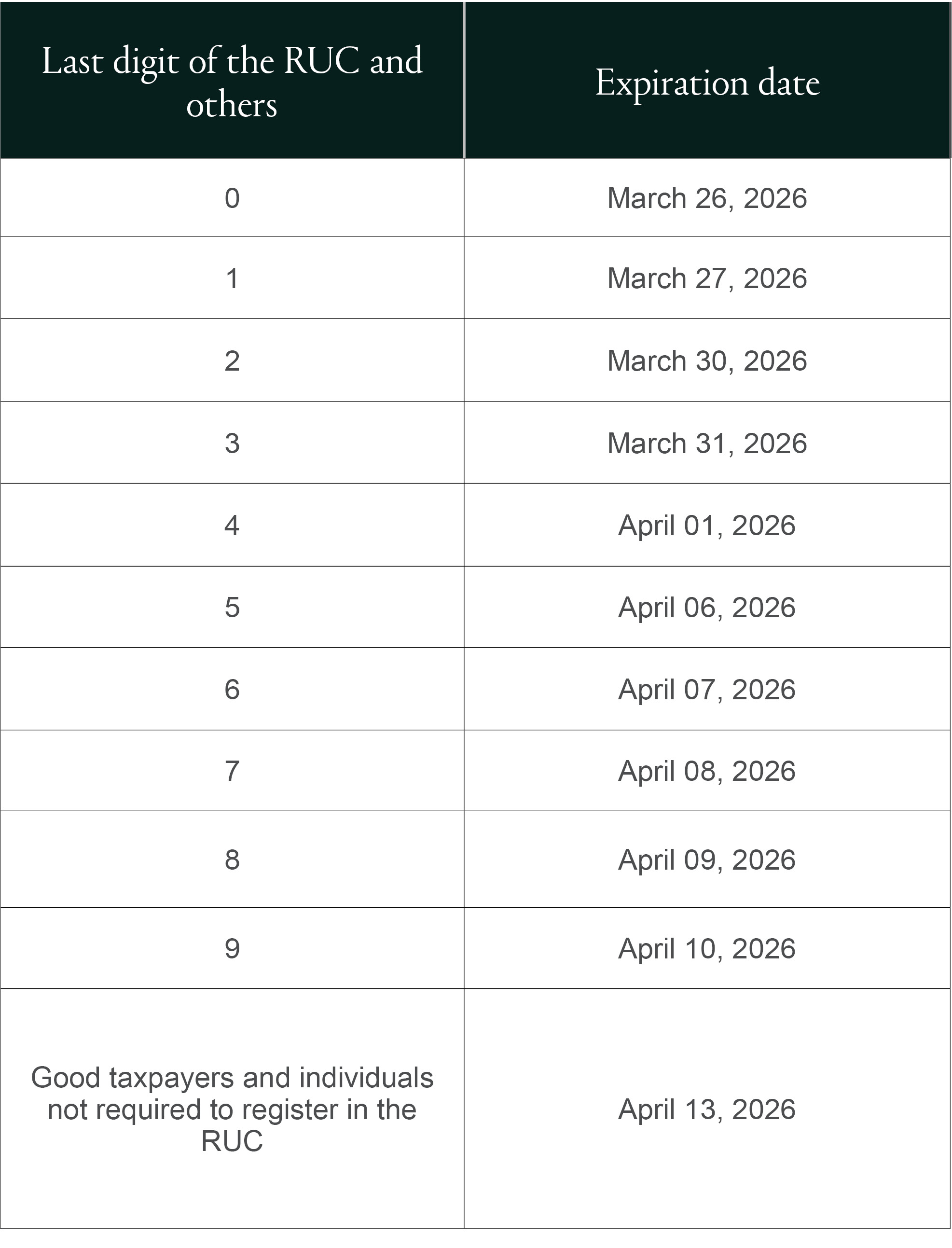Image resolution: width=952 pixels, height=1248 pixels.
Task: Click the March 31, 2026 date cell
Action: [707, 443]
